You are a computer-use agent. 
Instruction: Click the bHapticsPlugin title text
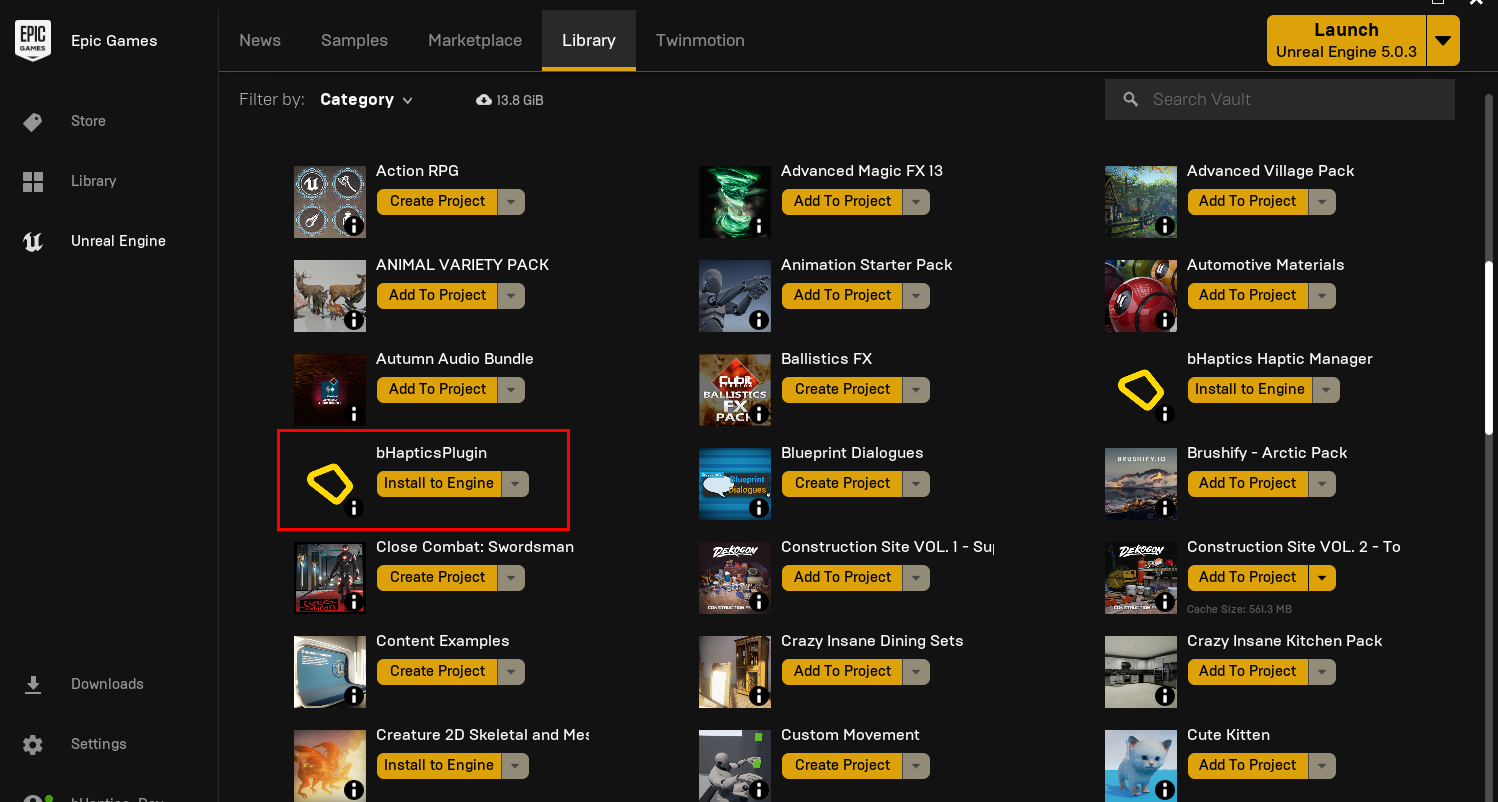click(431, 453)
